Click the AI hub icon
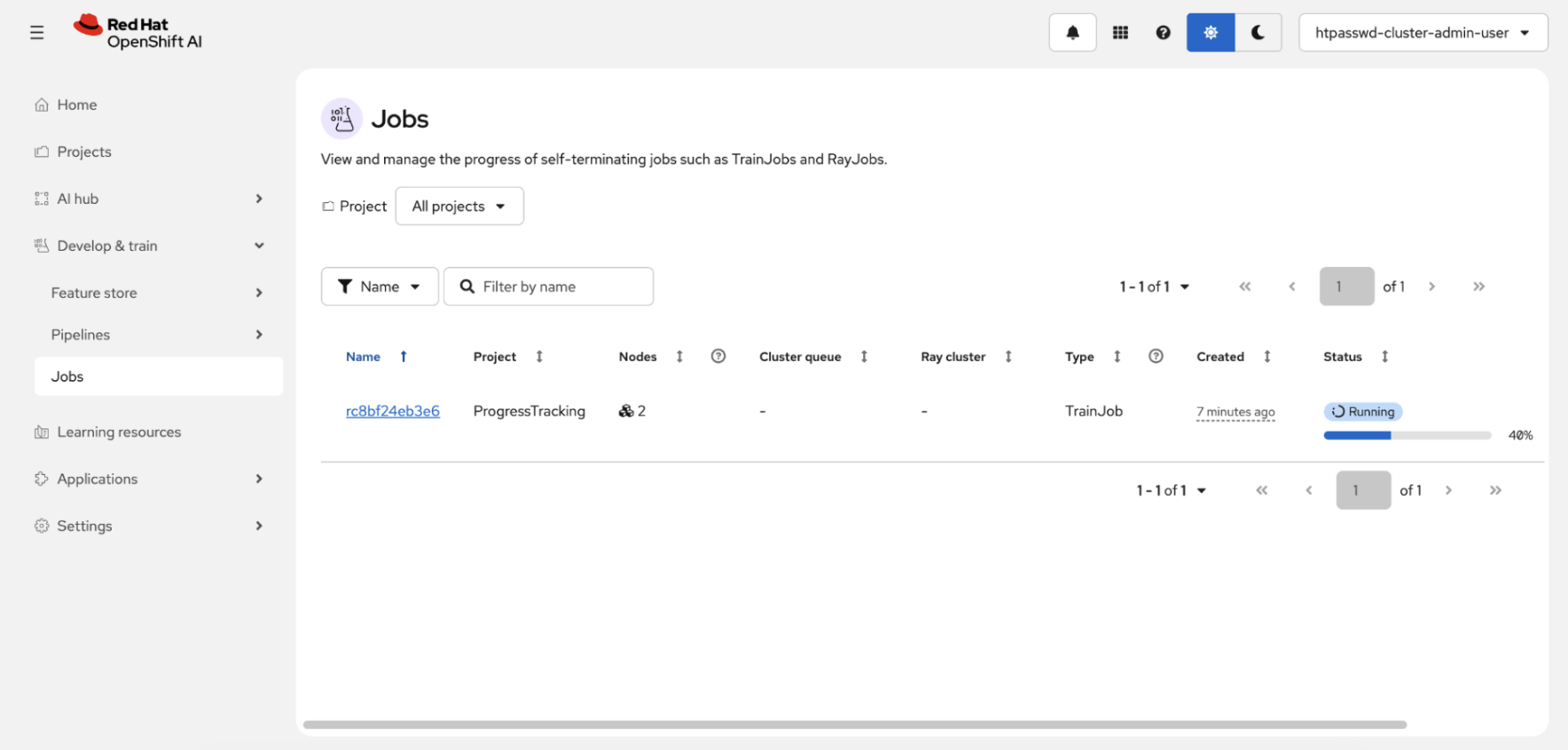The height and width of the screenshot is (750, 1568). [42, 199]
